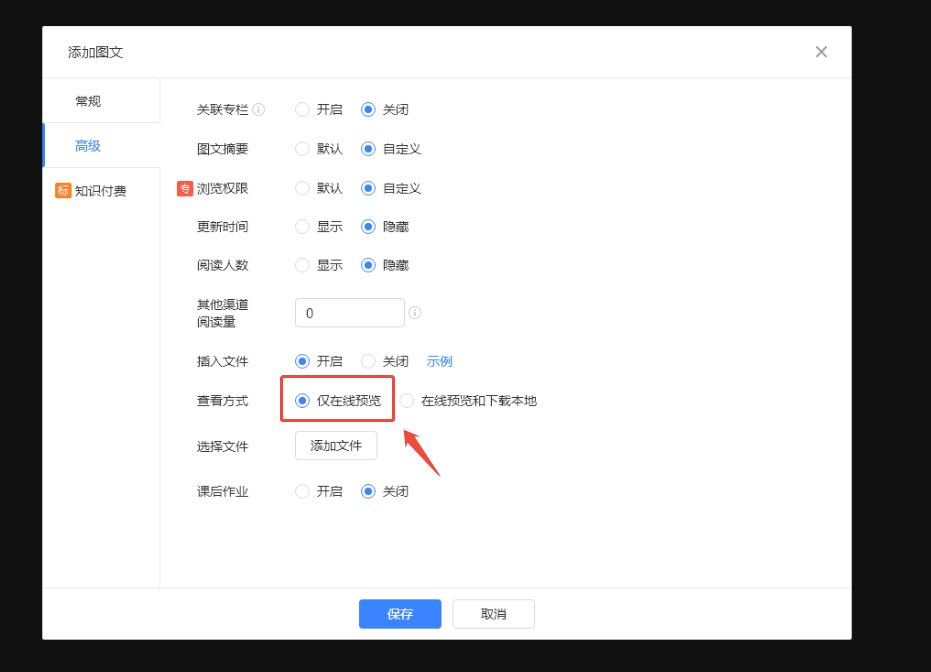Select 显示 for 阅读人数
Viewport: 931px width, 672px height.
(303, 266)
